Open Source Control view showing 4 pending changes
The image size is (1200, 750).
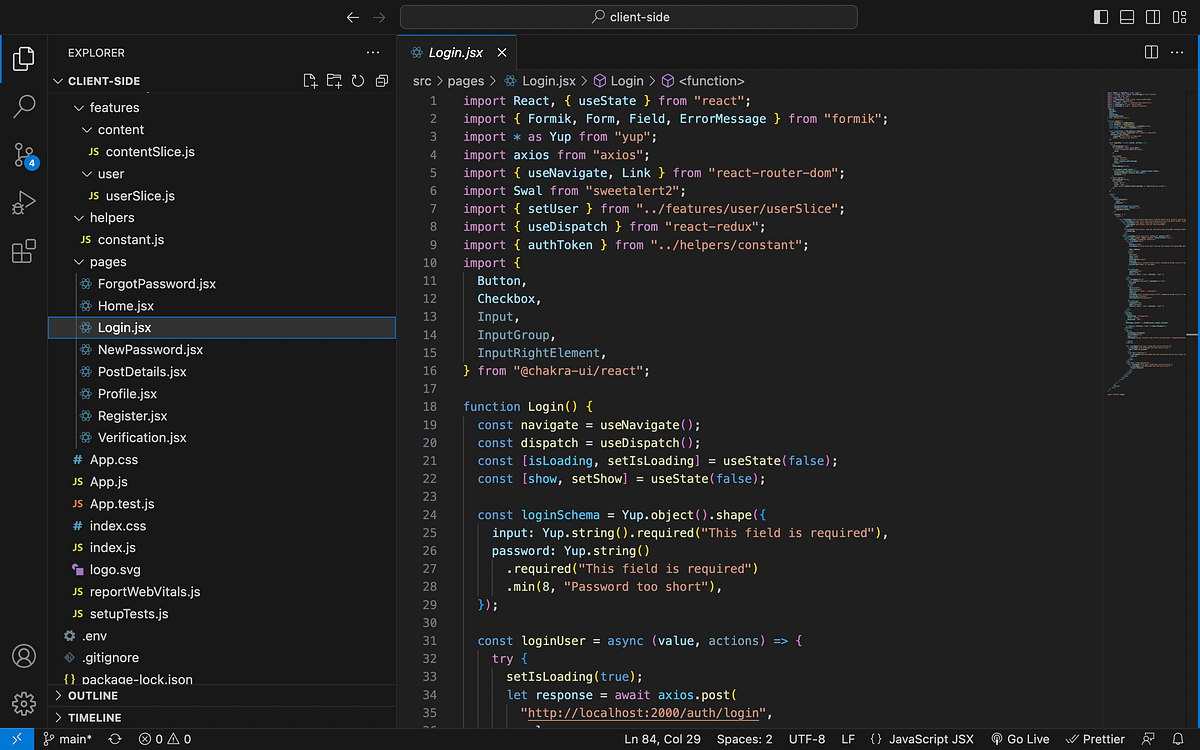click(24, 155)
